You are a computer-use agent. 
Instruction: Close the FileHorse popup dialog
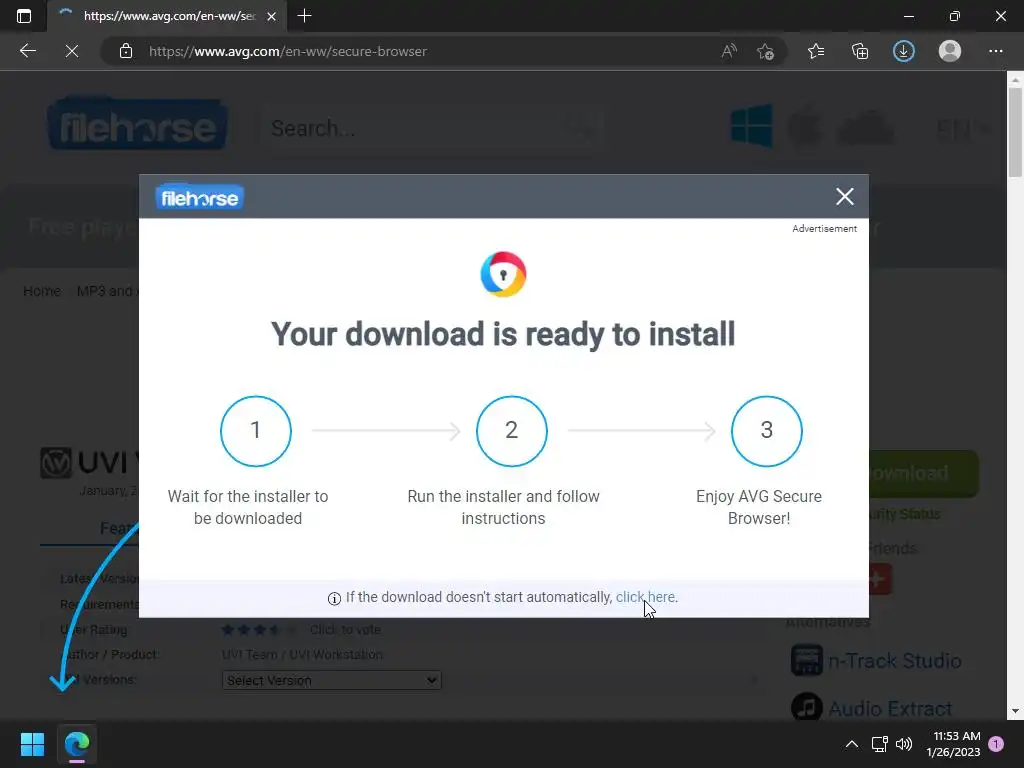coord(844,197)
